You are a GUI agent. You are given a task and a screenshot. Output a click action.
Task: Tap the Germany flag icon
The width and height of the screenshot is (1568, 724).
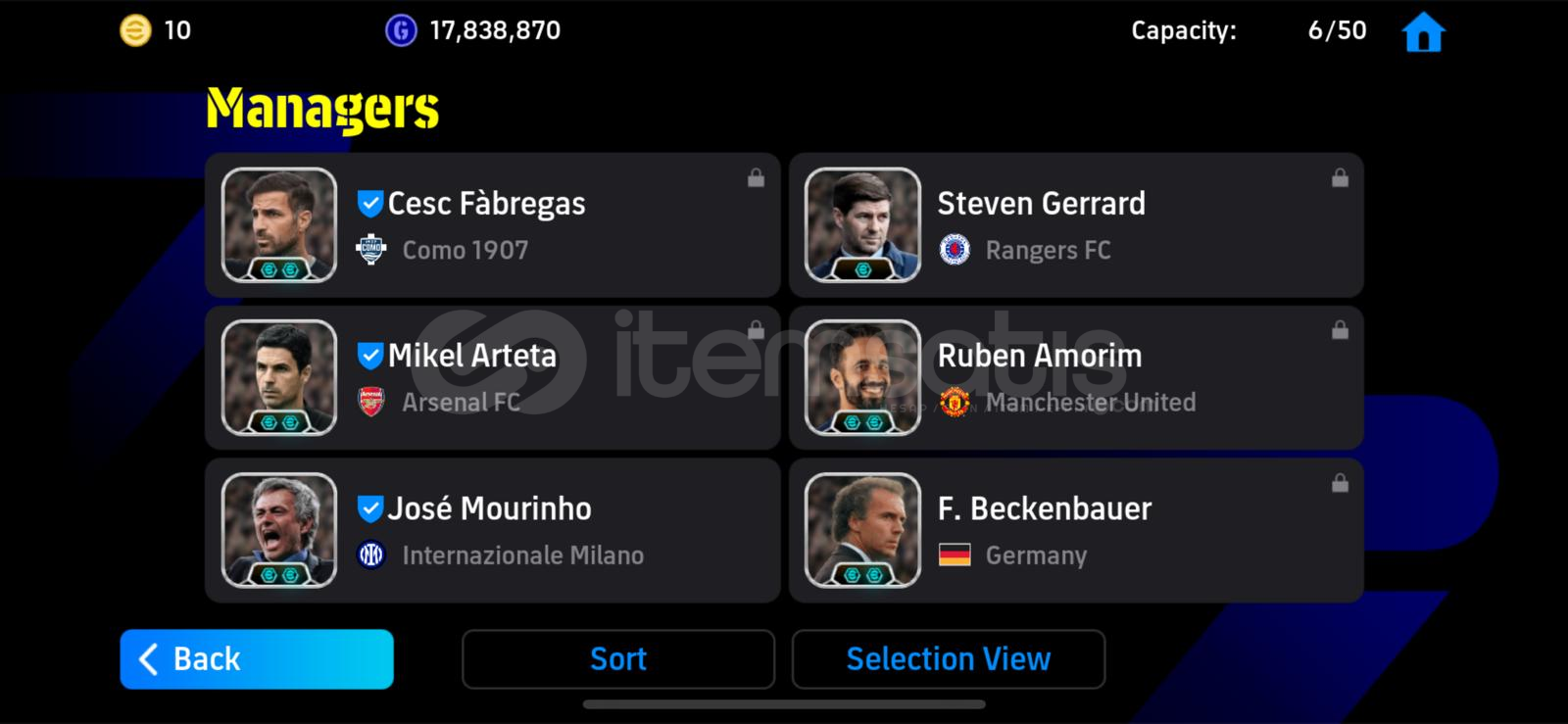(x=955, y=555)
